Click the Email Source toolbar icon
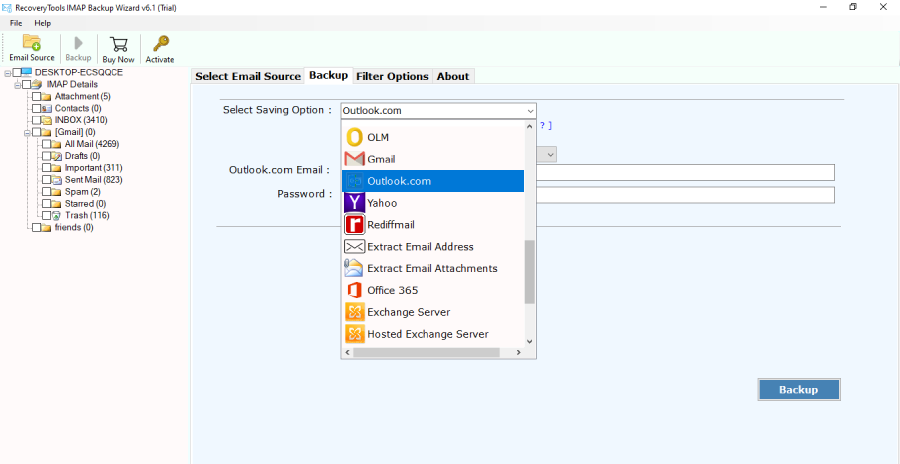The image size is (900, 464). tap(32, 47)
